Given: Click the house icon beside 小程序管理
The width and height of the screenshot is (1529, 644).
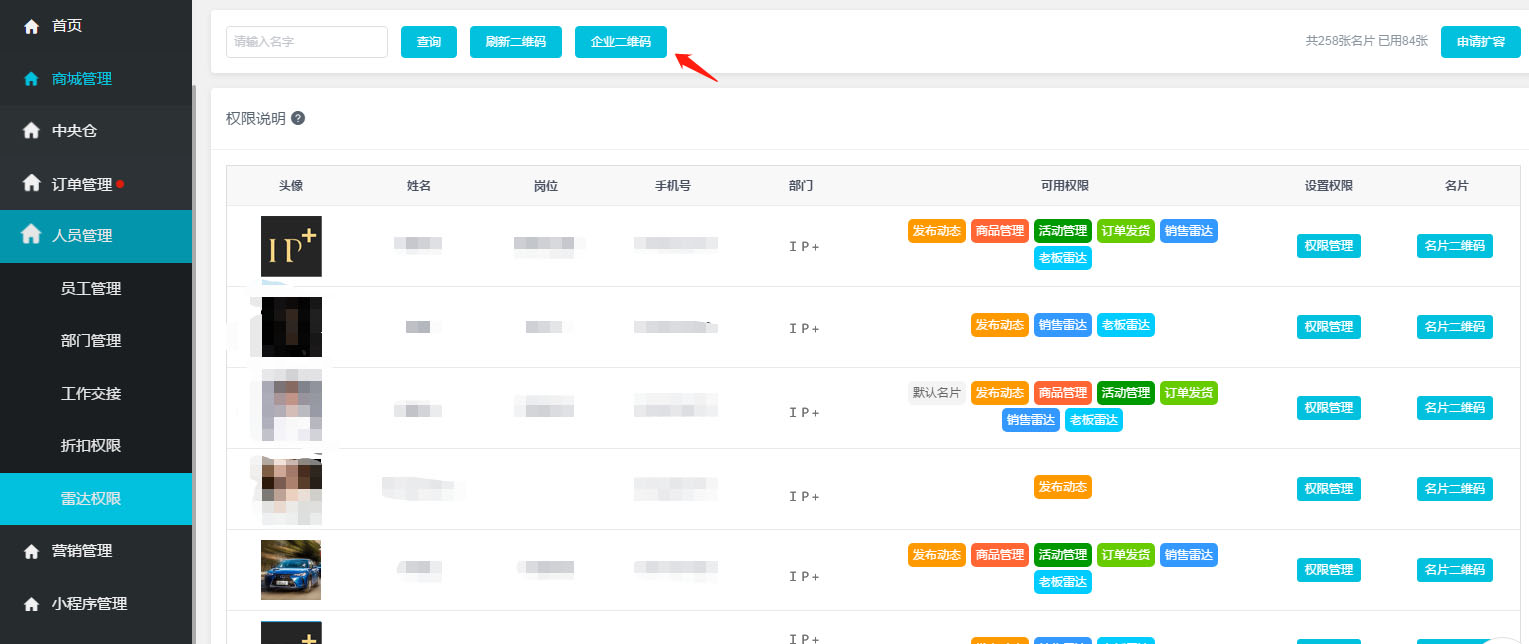Looking at the screenshot, I should coord(31,604).
